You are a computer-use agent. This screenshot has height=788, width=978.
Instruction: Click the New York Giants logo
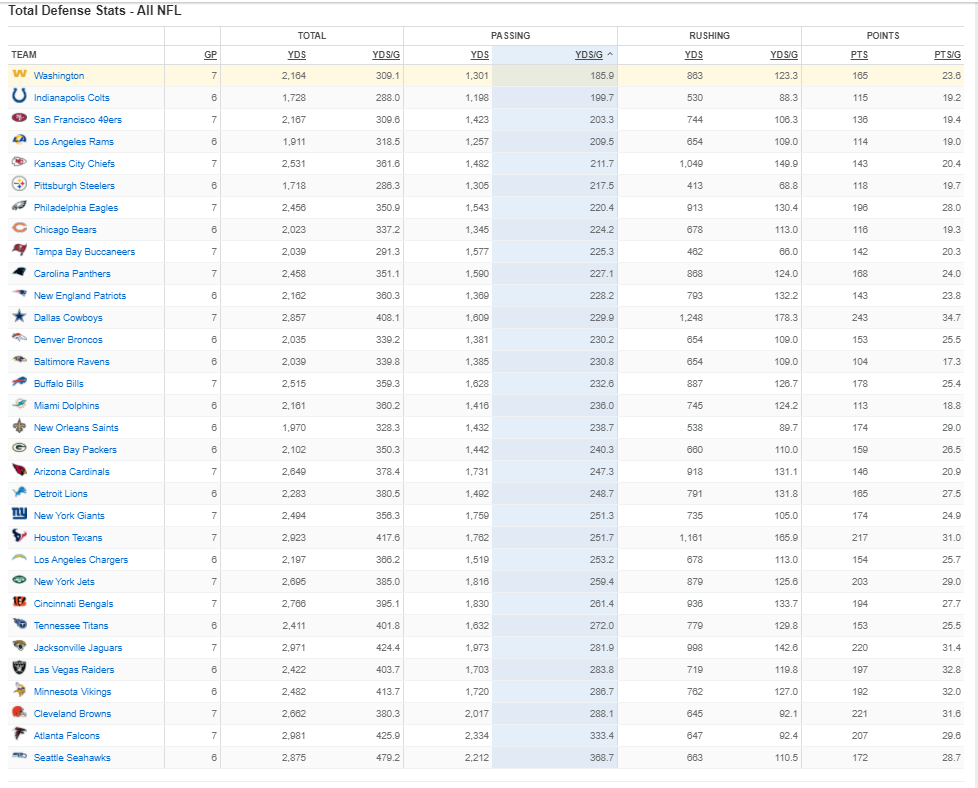tap(19, 513)
